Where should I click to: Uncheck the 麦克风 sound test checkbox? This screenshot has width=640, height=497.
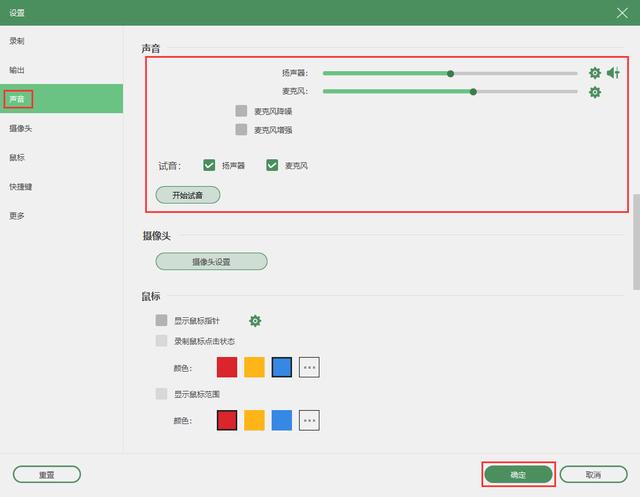pos(272,165)
